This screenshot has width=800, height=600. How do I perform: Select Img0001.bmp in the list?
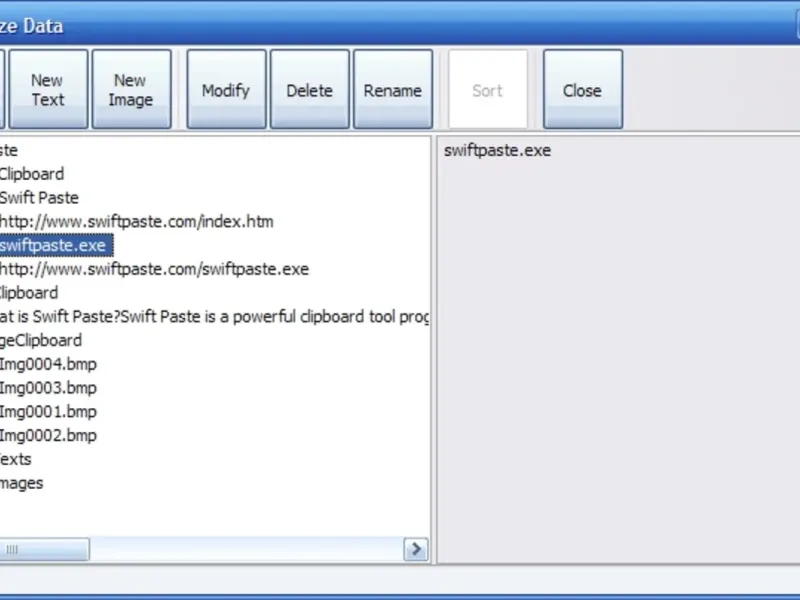tap(48, 412)
